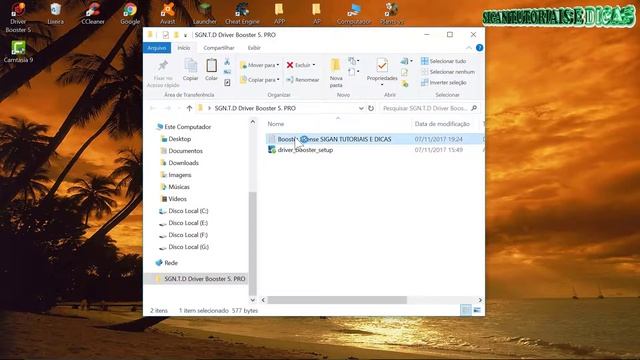Screen dimensions: 640x360
Task: Switch to the Exibir ribbon tab
Action: [254, 48]
